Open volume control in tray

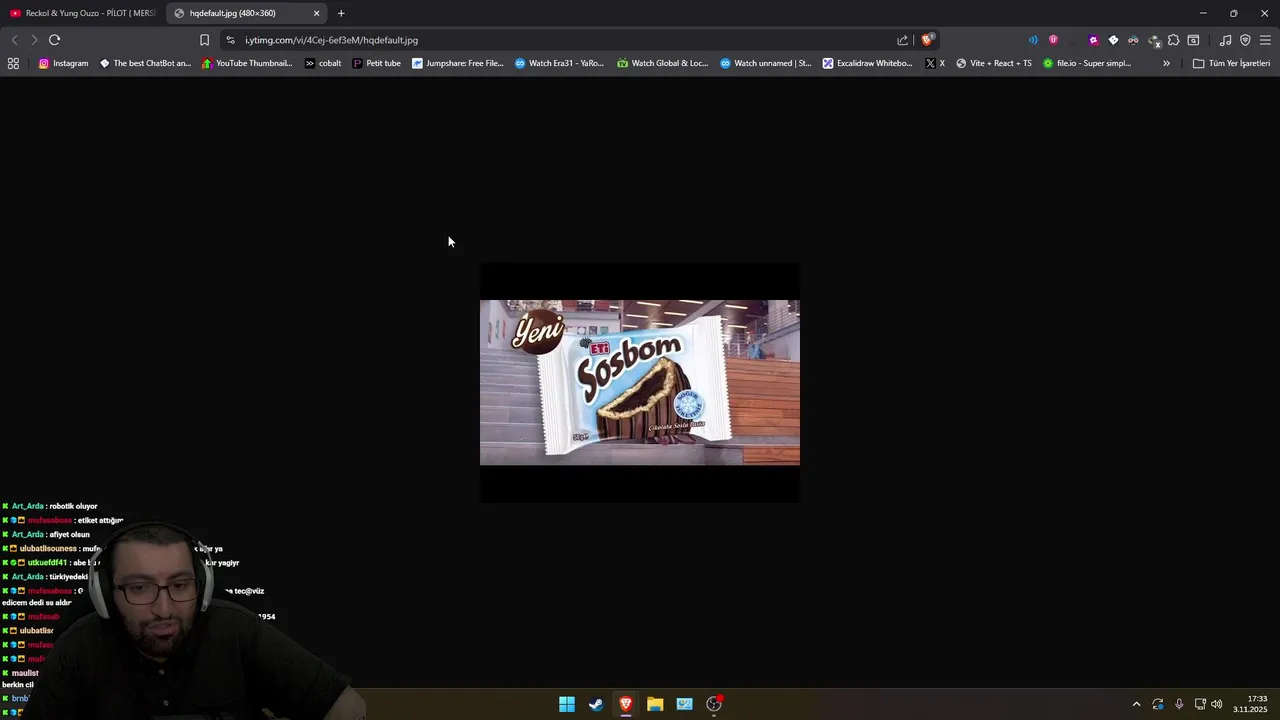1217,704
